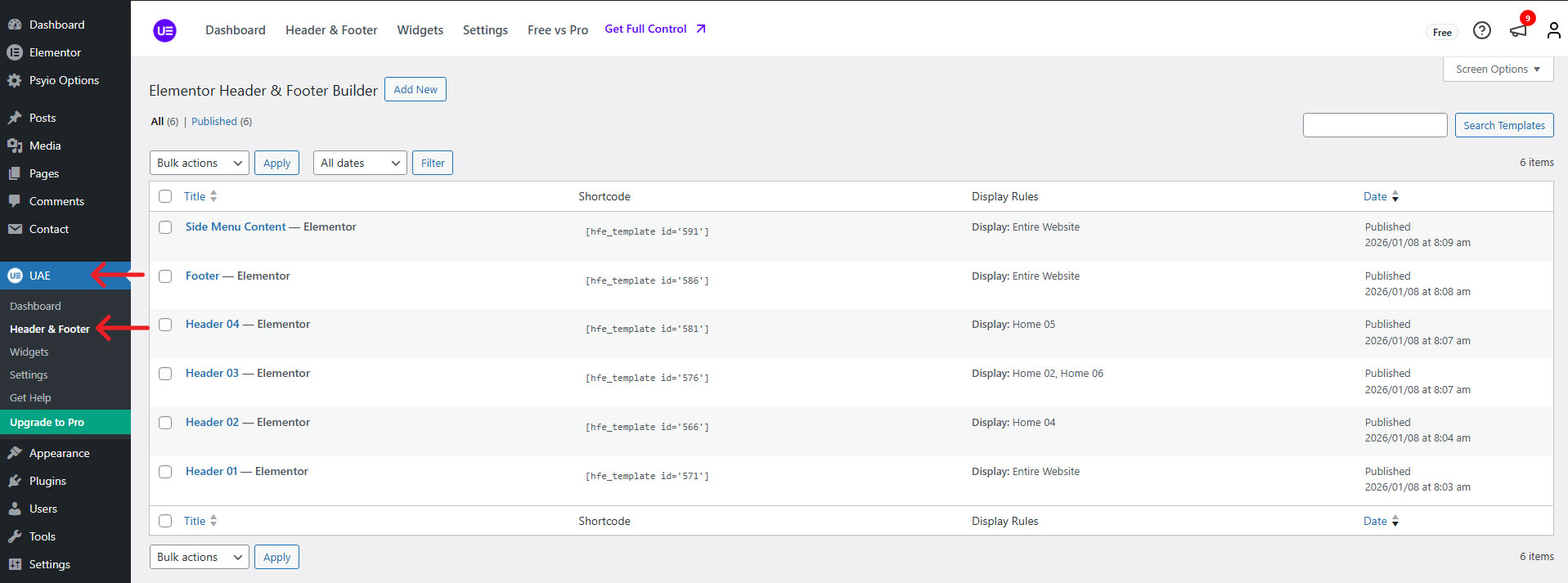The image size is (1568, 583).
Task: Open Free vs Pro top navigation tab
Action: 557,30
